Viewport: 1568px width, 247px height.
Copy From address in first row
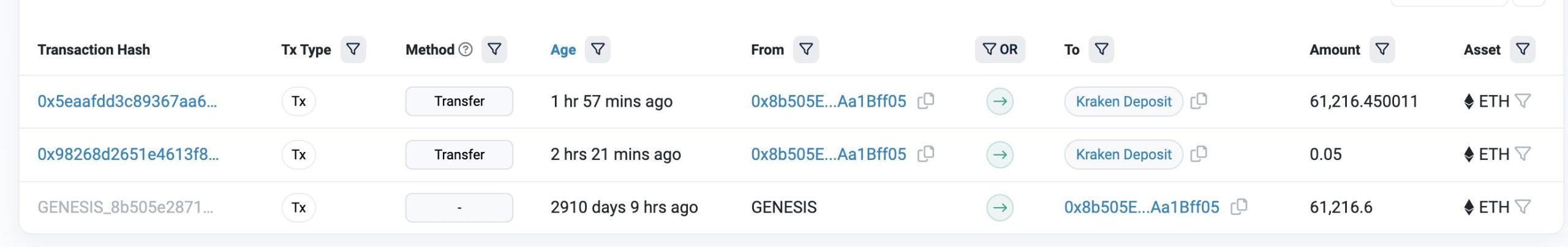926,101
